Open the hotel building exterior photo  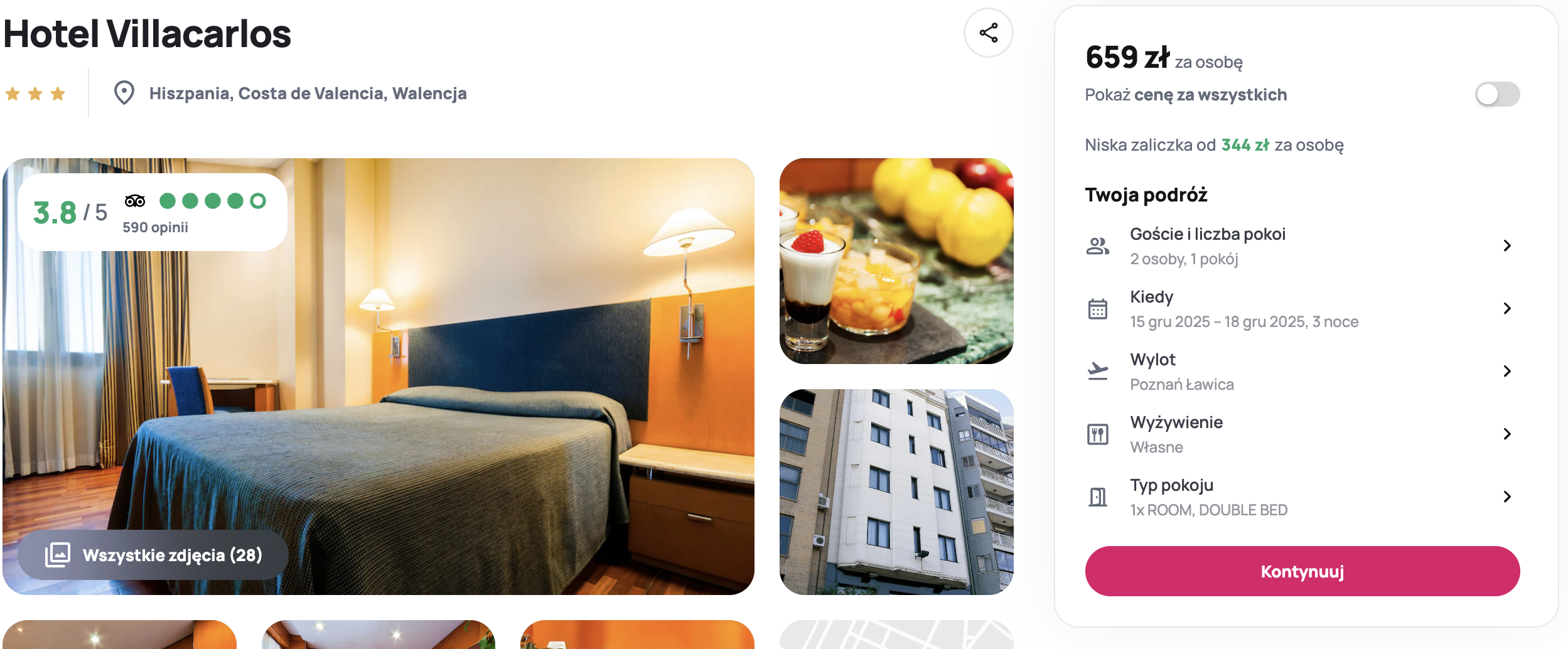pyautogui.click(x=896, y=492)
